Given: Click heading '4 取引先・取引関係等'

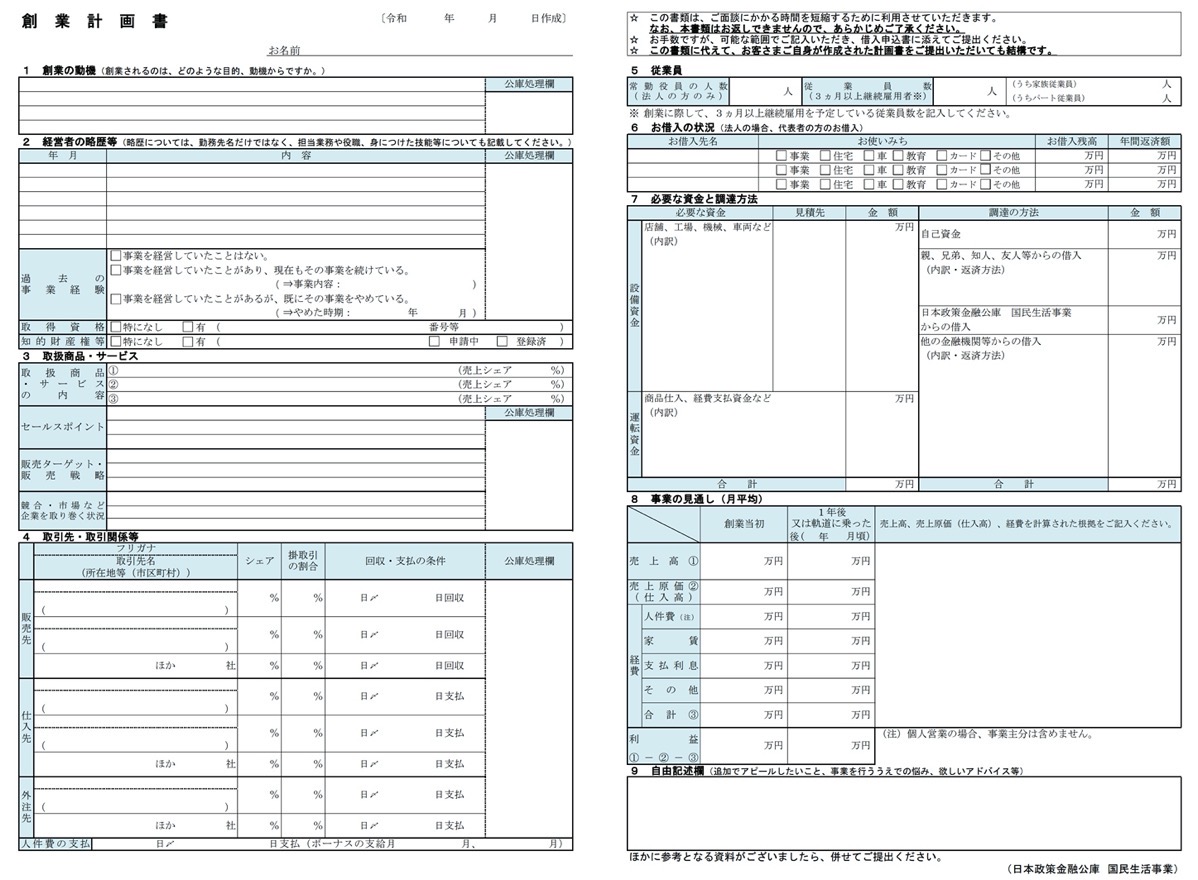Looking at the screenshot, I should click(80, 536).
